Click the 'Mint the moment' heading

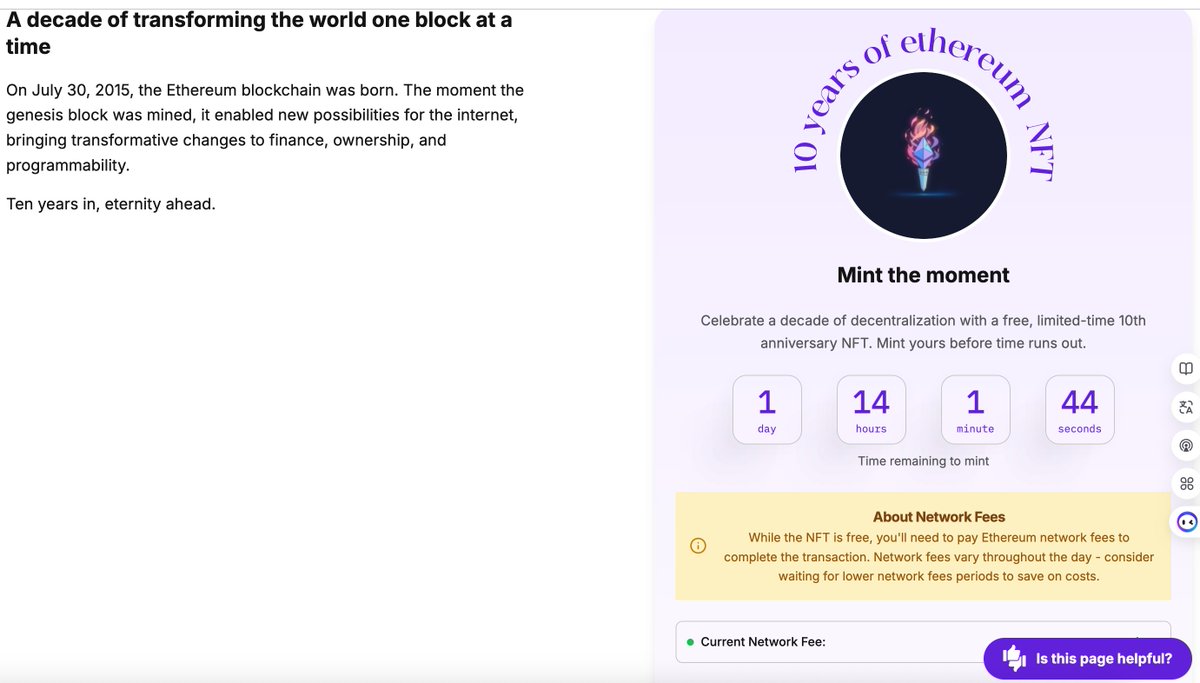[923, 275]
